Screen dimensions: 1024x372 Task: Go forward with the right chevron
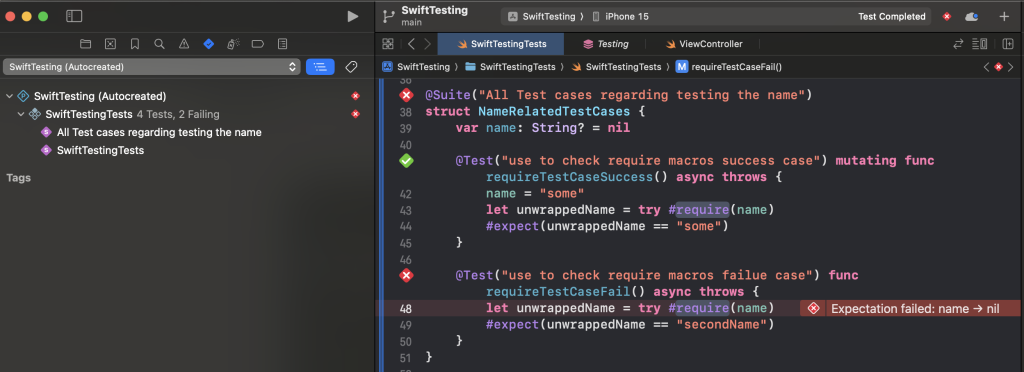427,44
